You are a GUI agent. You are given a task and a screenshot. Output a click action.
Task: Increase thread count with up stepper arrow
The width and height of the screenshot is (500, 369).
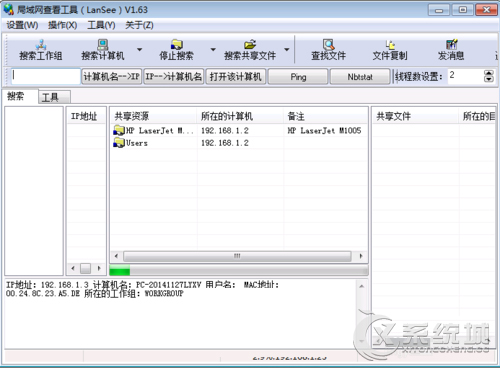click(489, 73)
